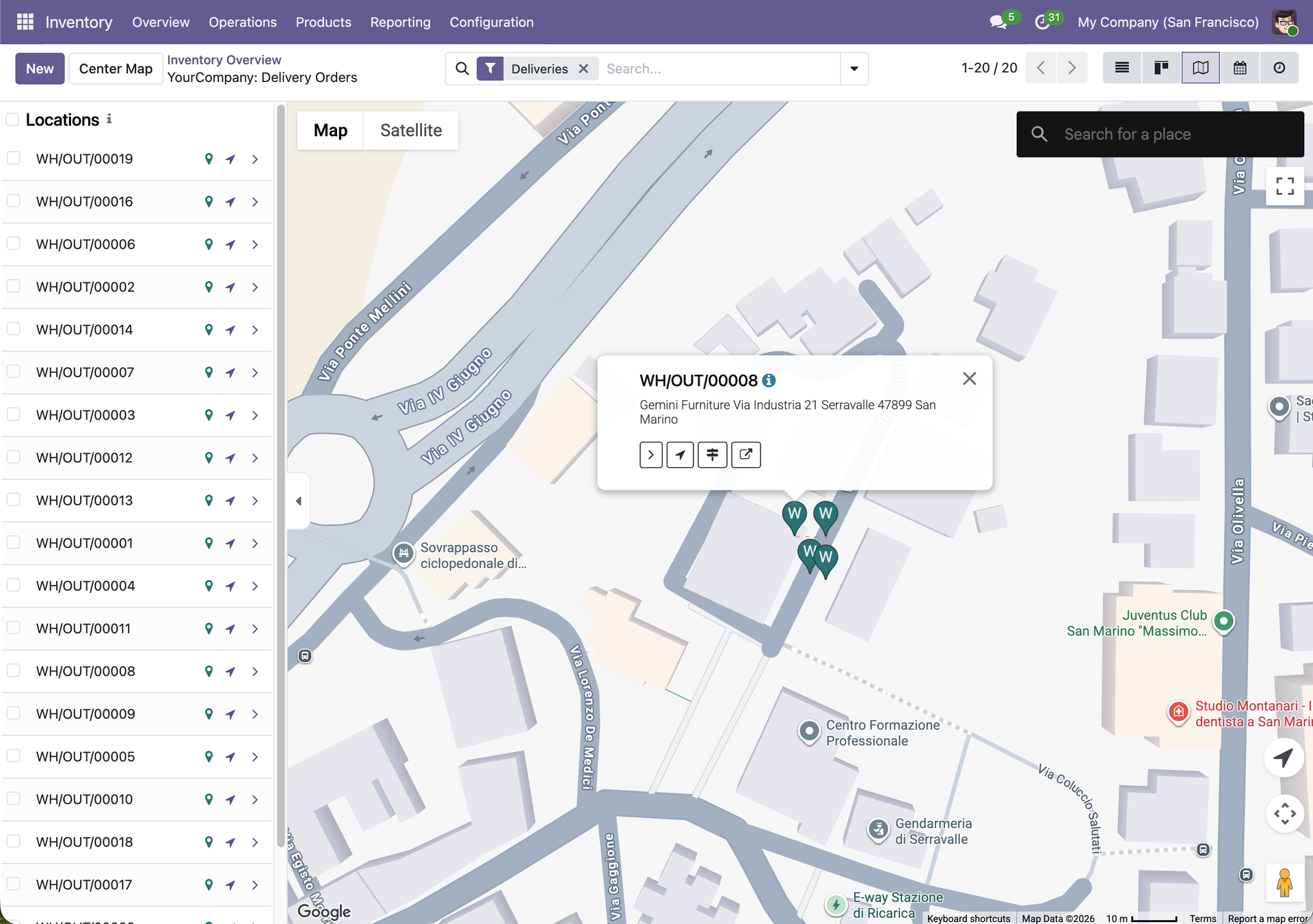Click the map my-location arrow button
This screenshot has height=924, width=1313.
(x=1284, y=758)
